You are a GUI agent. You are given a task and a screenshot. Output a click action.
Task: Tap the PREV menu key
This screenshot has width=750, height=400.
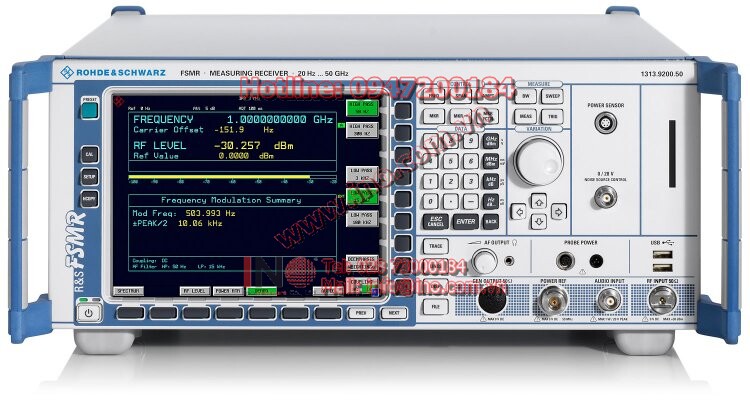(x=361, y=313)
